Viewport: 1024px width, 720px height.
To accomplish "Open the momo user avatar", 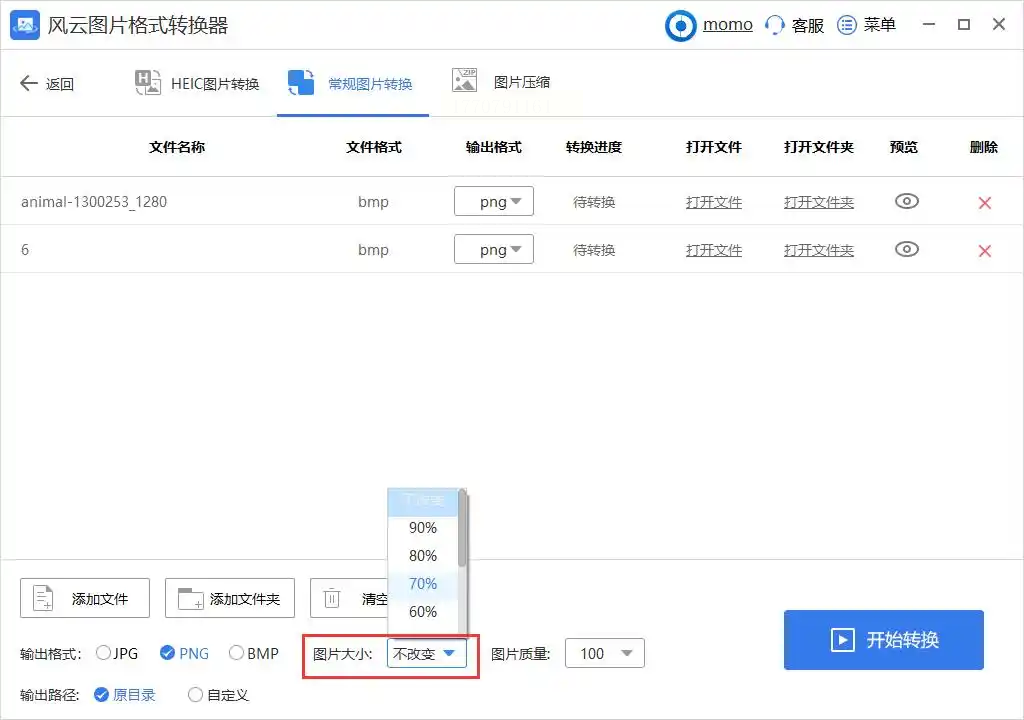I will (x=680, y=25).
